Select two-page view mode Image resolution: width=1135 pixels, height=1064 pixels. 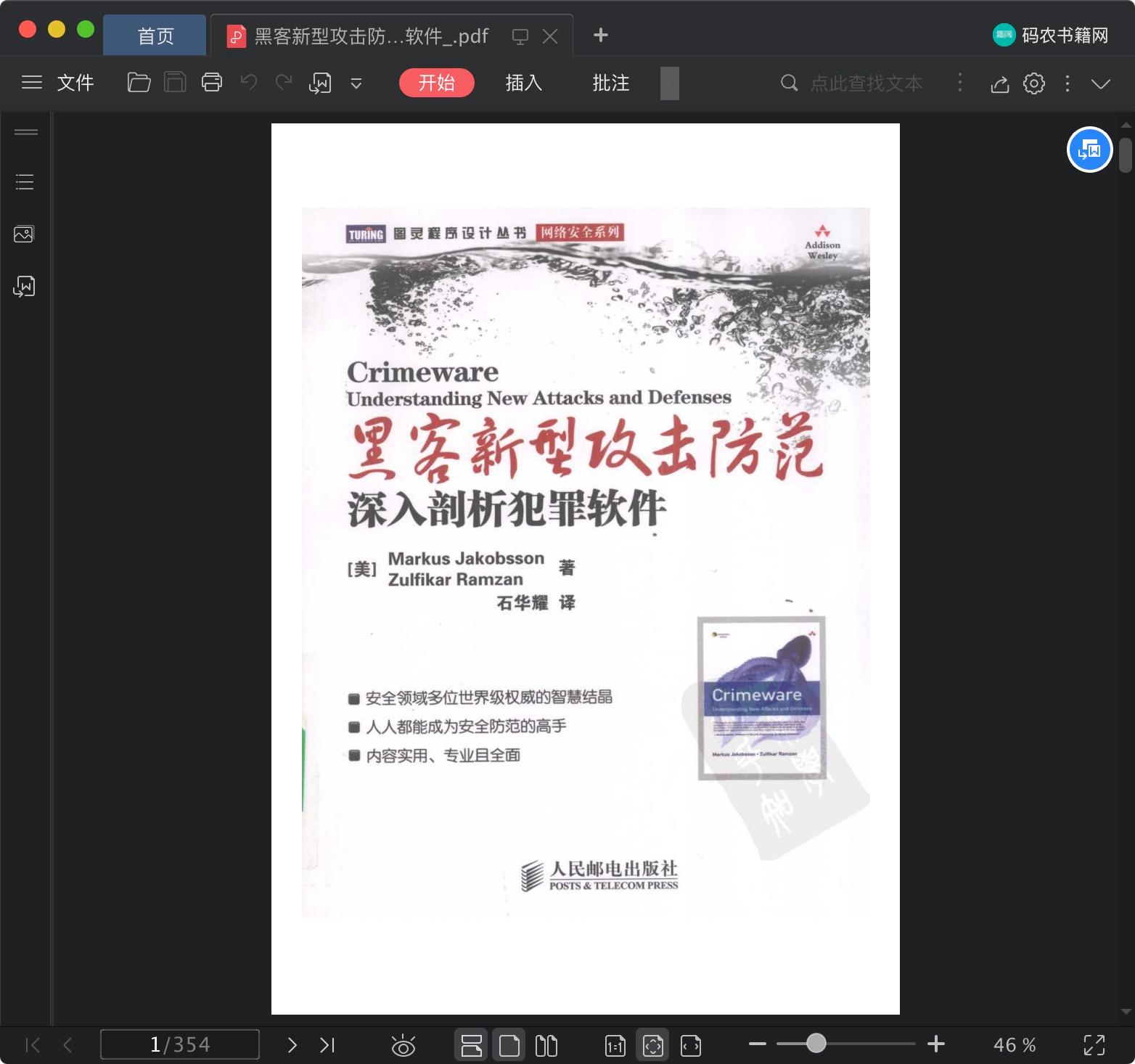click(x=546, y=1045)
